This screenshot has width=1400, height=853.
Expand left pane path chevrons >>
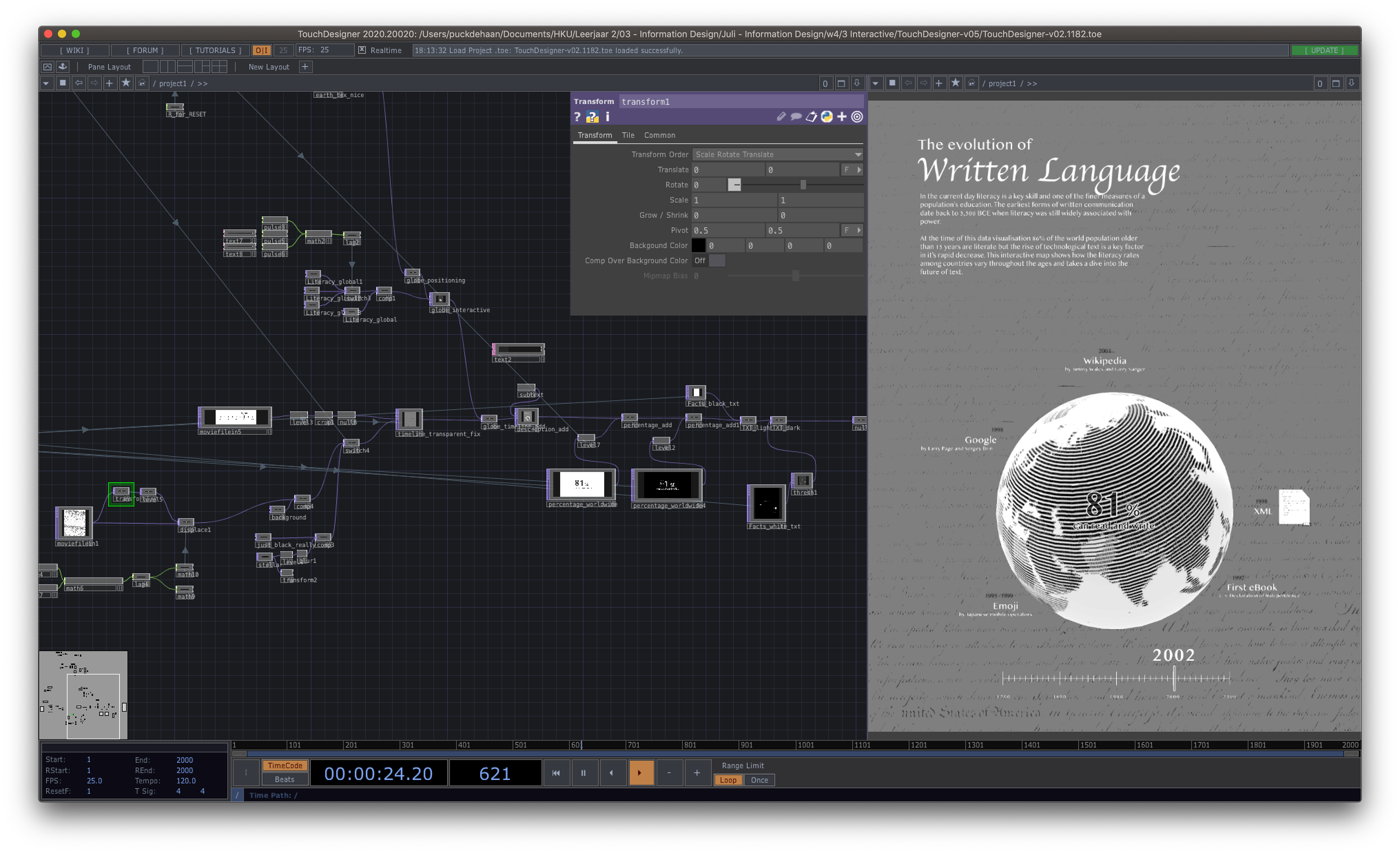pyautogui.click(x=202, y=83)
